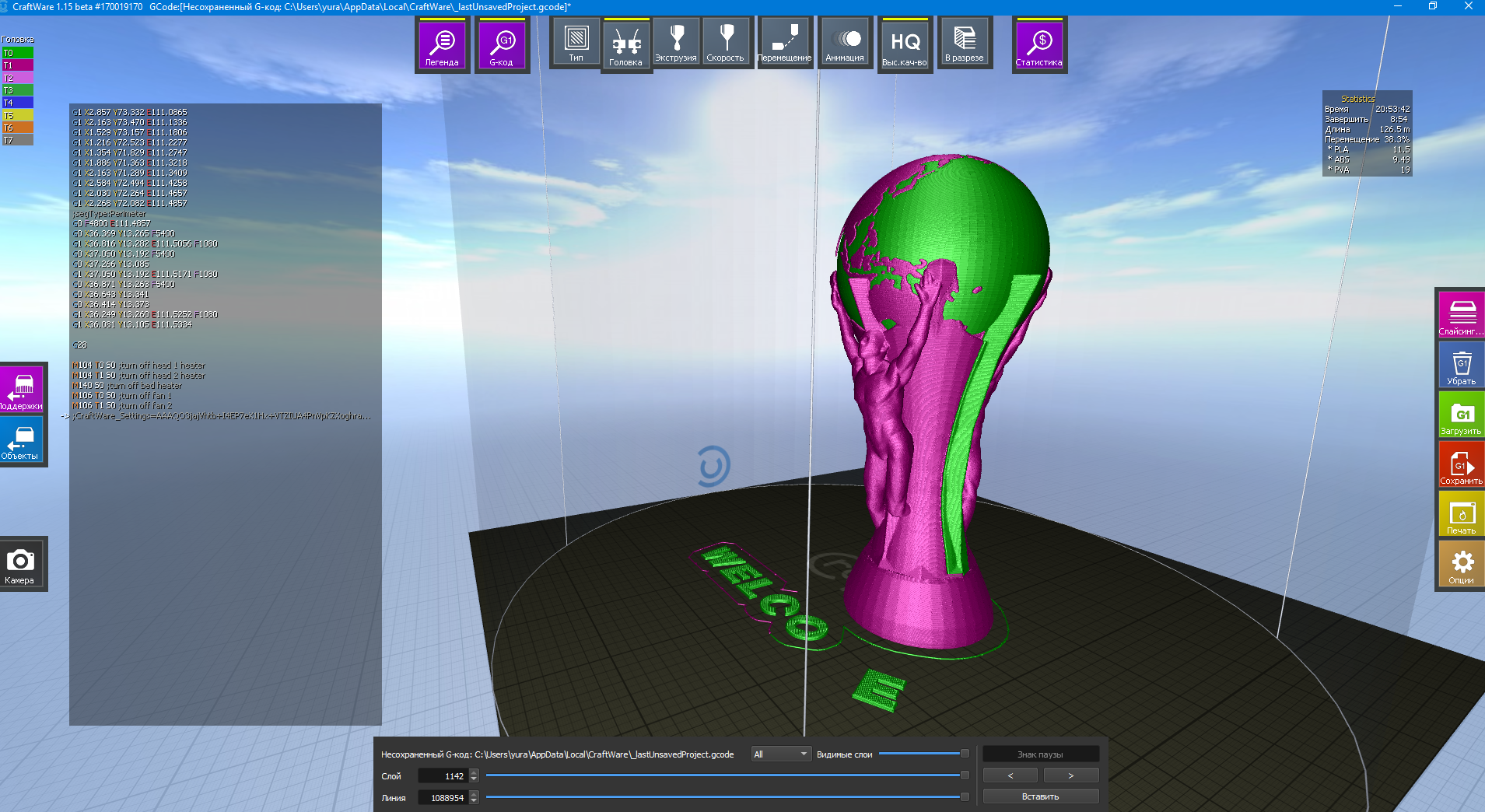Click the Сохранить G-code save icon

(1461, 465)
